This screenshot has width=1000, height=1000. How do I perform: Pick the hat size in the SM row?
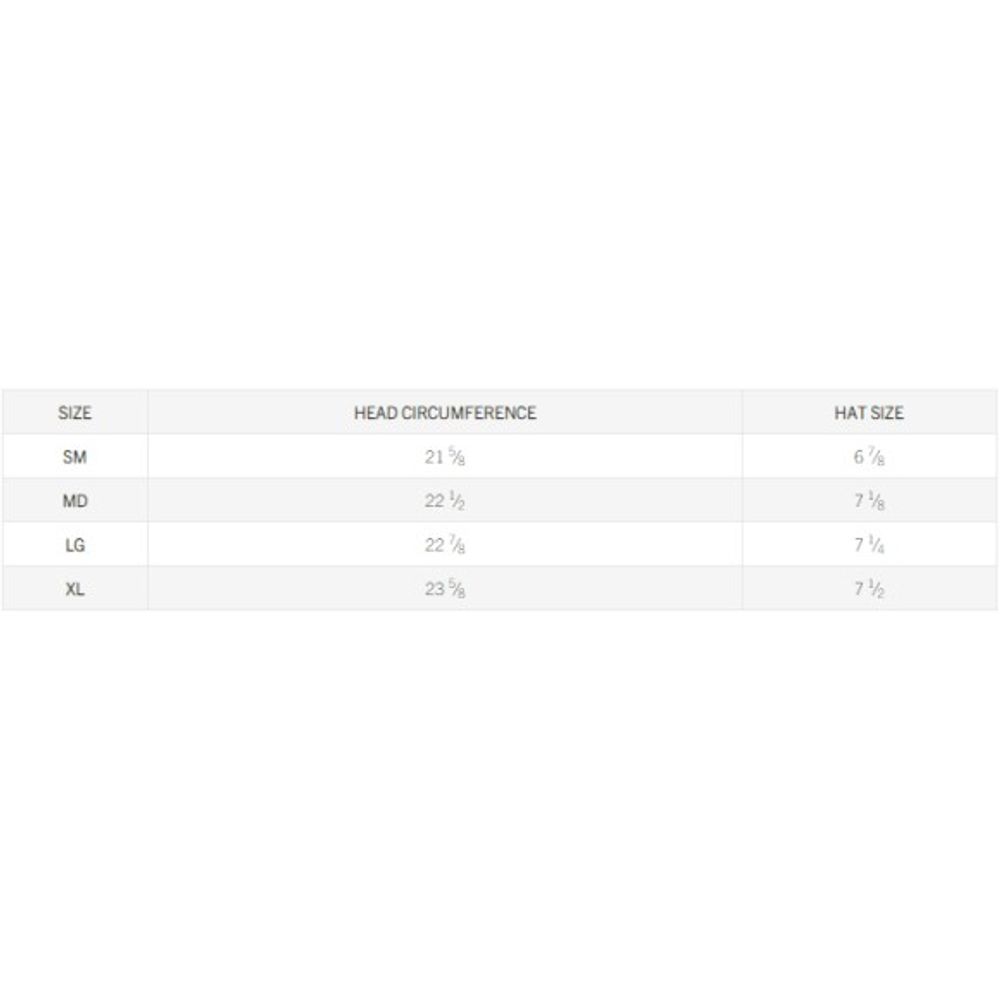(x=869, y=458)
